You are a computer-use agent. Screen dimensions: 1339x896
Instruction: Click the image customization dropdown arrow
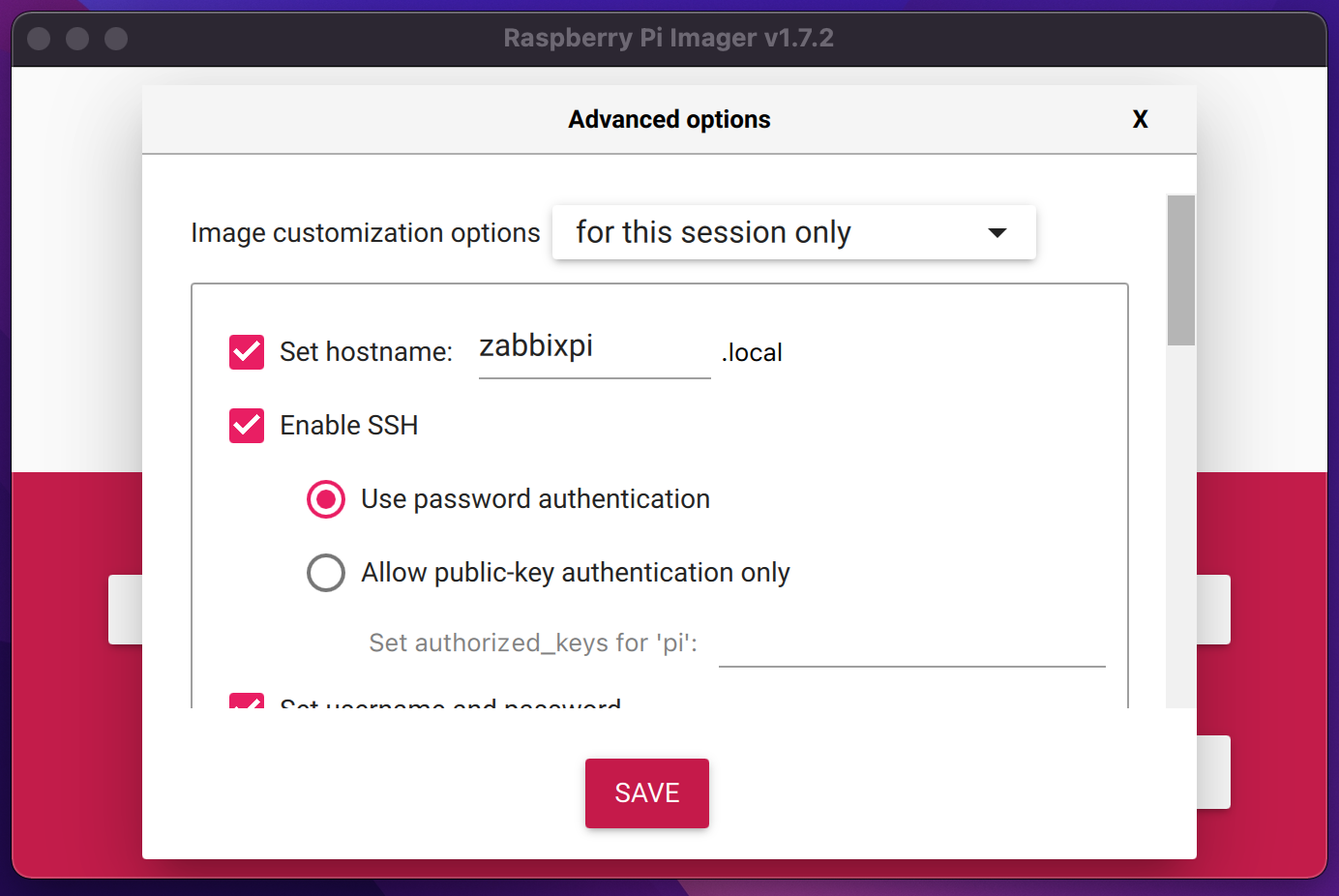[x=997, y=233]
